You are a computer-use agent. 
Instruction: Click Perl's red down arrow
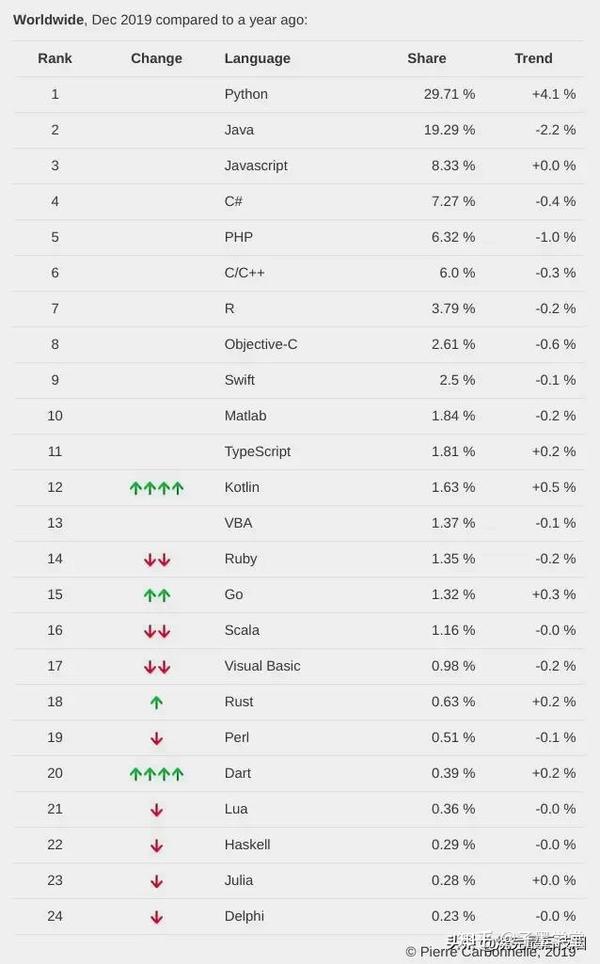[x=157, y=739]
